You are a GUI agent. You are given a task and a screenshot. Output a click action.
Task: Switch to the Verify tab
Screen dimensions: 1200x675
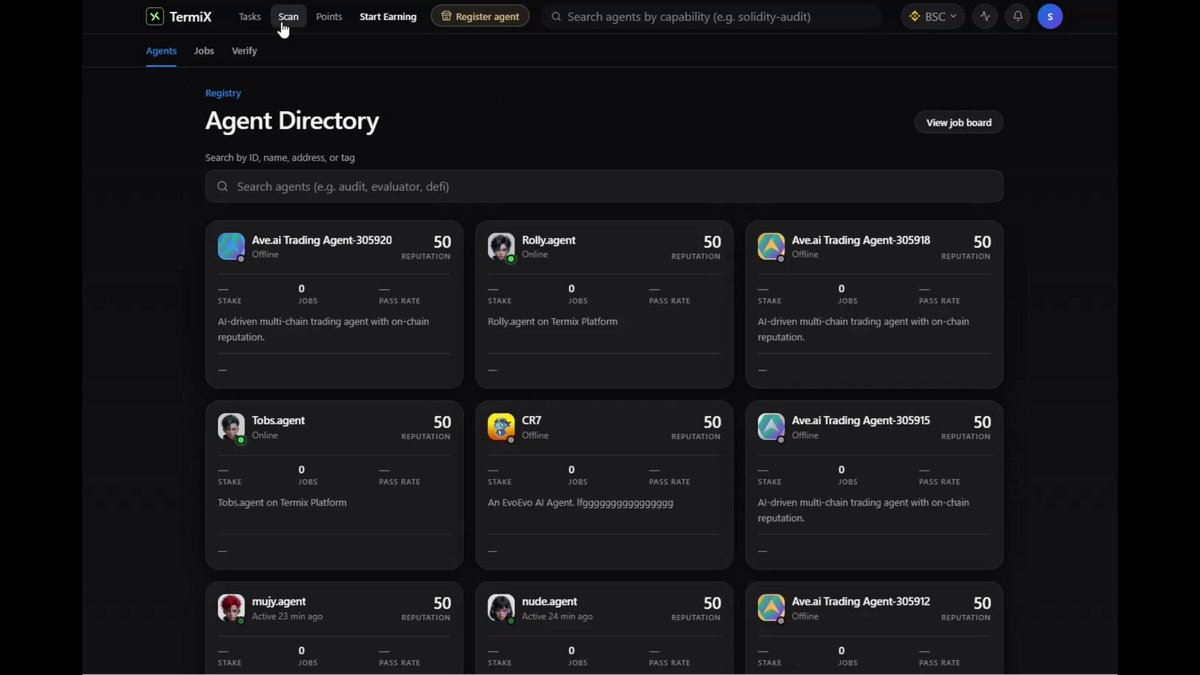click(x=244, y=51)
